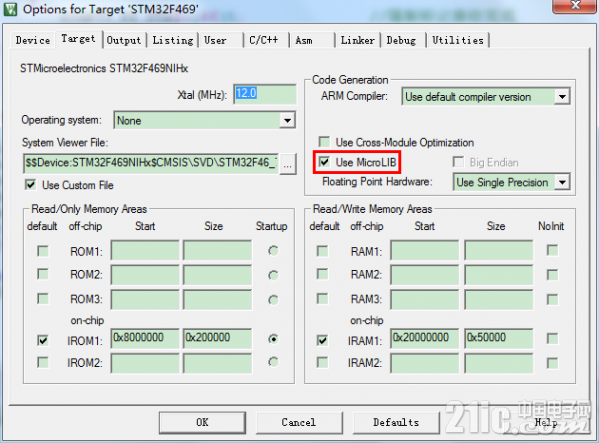Screen dimensions: 599x443
Task: Select the ROM2 Startup radio button
Action: tap(273, 275)
